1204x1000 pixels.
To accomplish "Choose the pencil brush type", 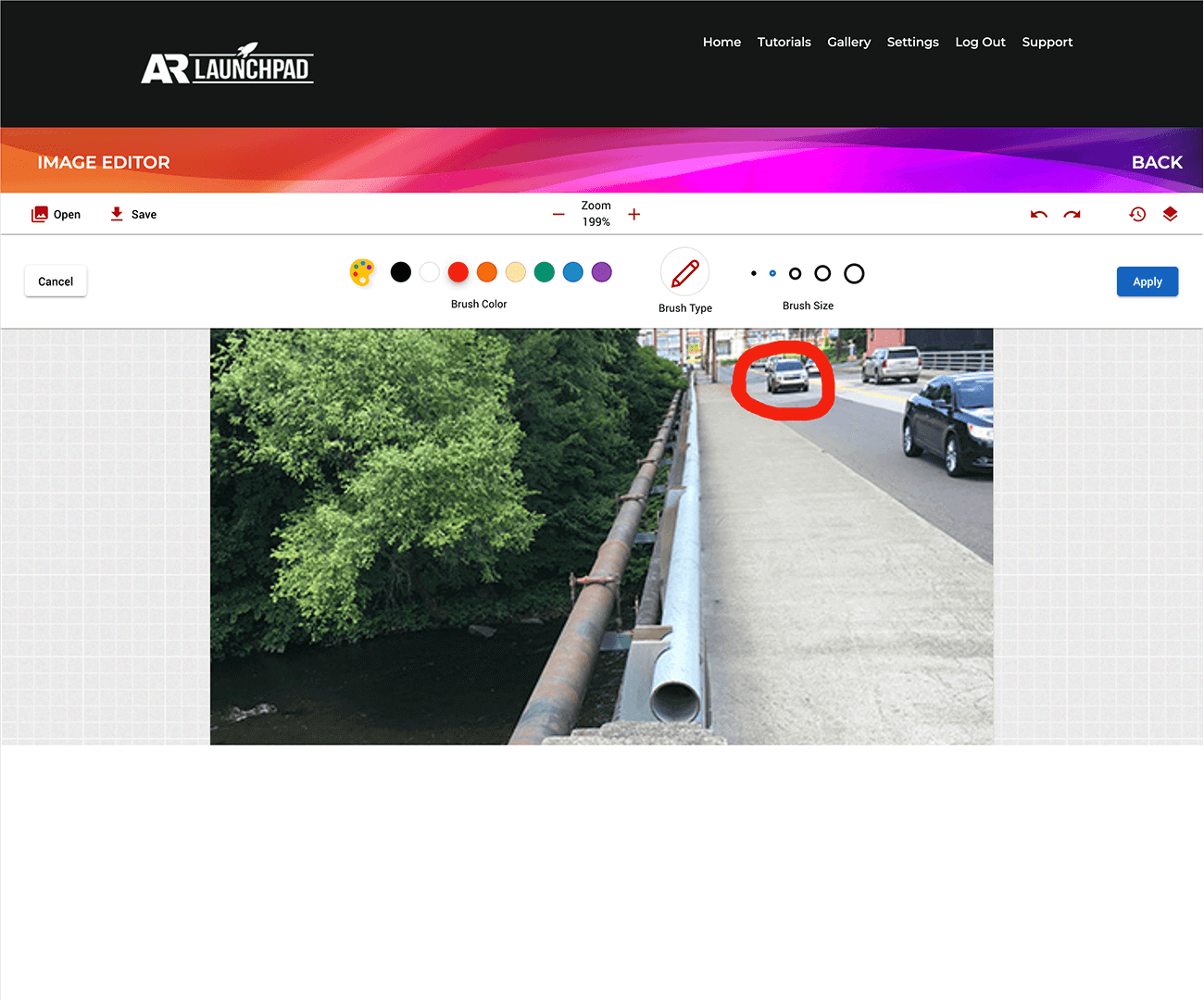I will (x=685, y=272).
